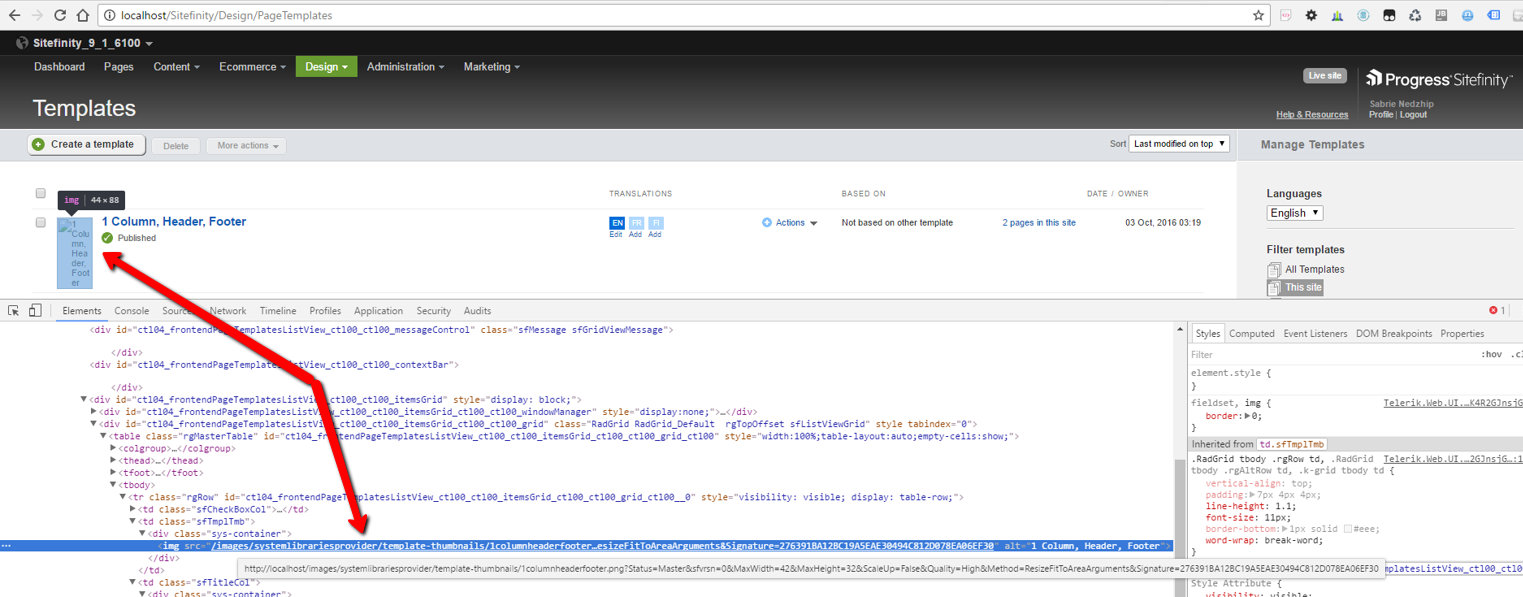Screen dimensions: 1523x597
Task: Open the All Templates filter icon
Action: click(x=1274, y=270)
